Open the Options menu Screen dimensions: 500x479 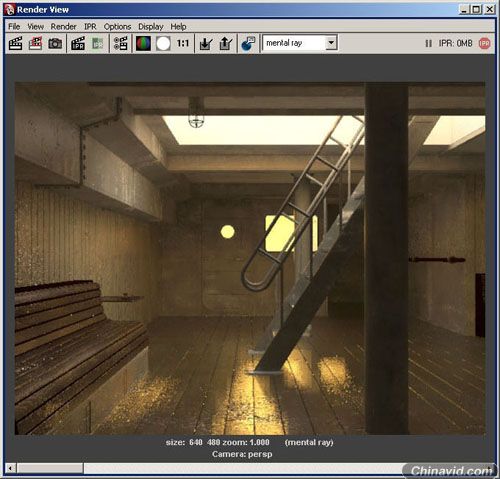117,26
